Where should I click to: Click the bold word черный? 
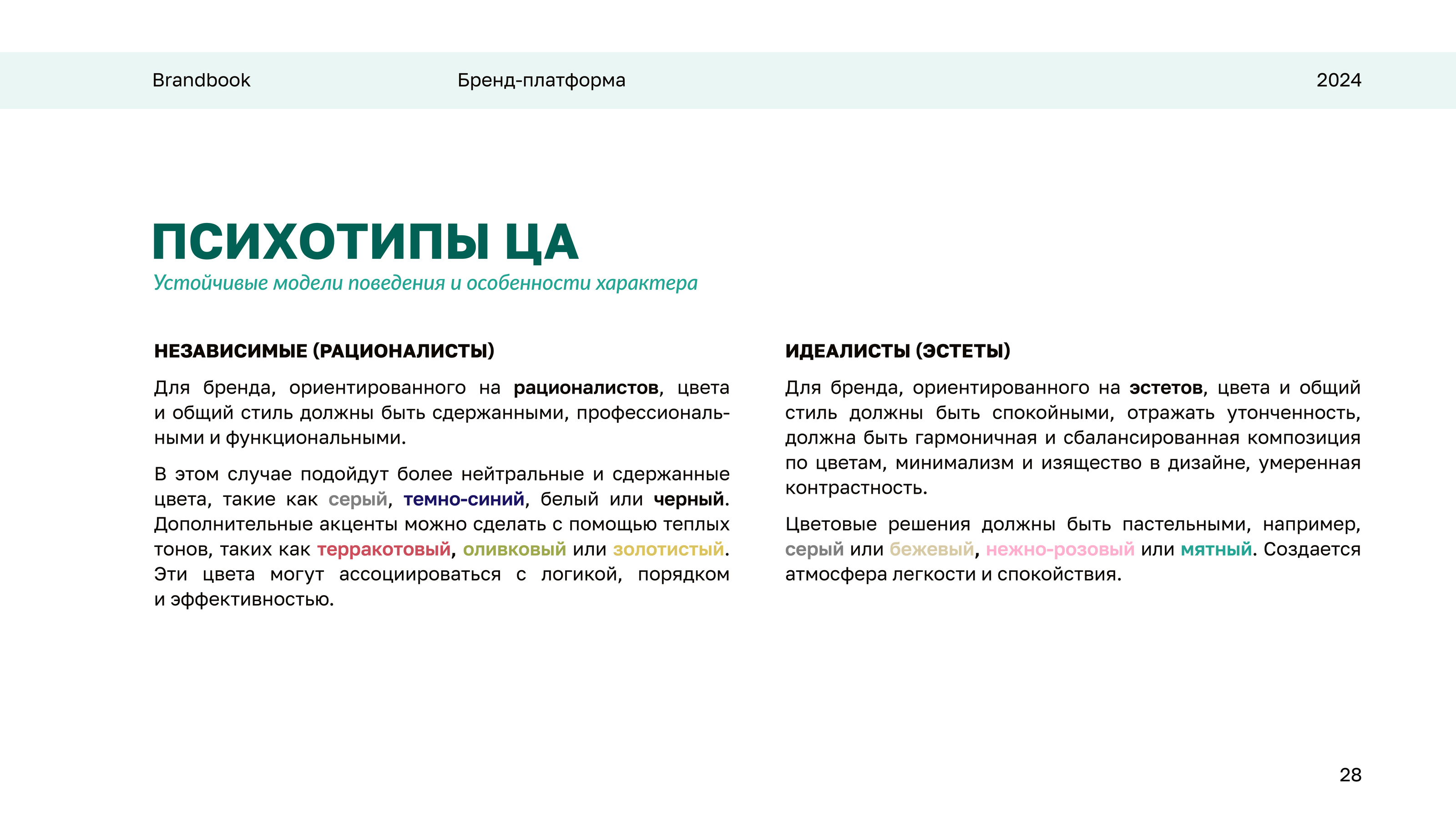(688, 500)
